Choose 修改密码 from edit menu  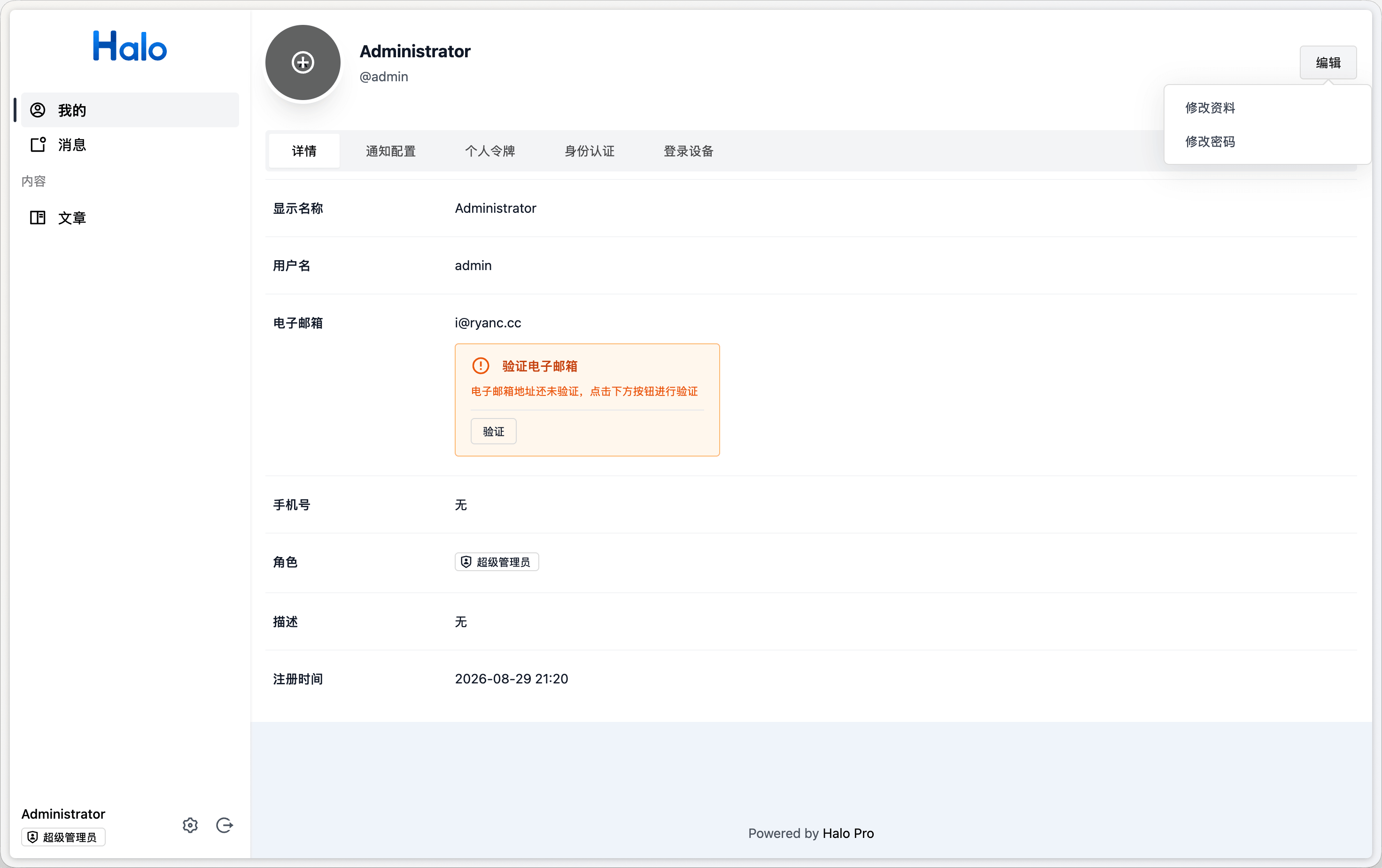(1267, 142)
